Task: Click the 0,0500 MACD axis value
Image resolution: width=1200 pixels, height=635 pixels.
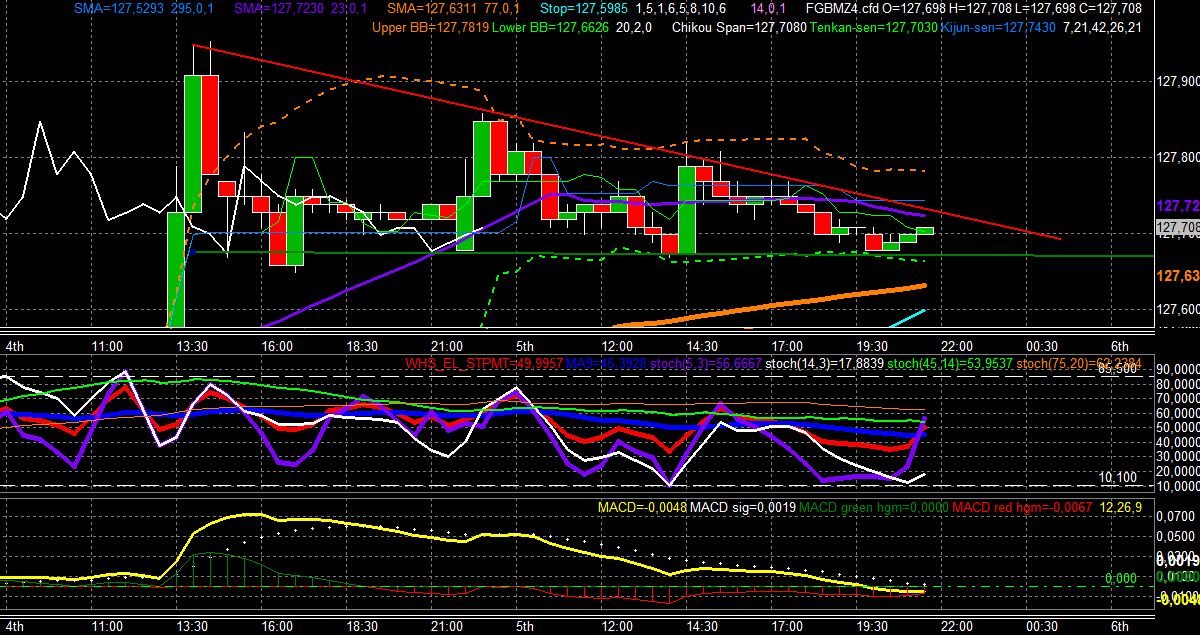Action: point(1178,537)
